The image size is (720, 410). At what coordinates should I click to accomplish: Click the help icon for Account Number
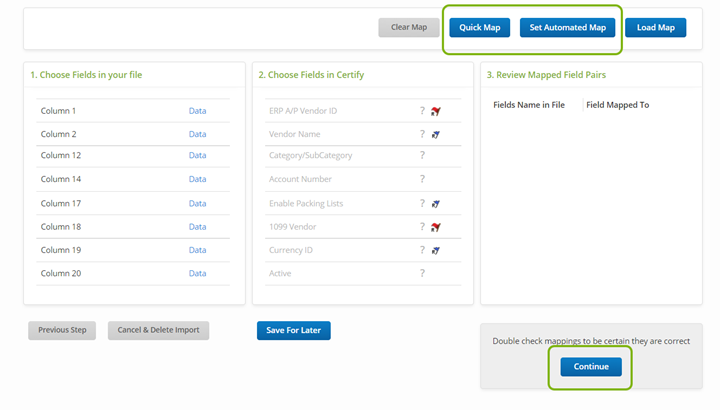click(422, 179)
